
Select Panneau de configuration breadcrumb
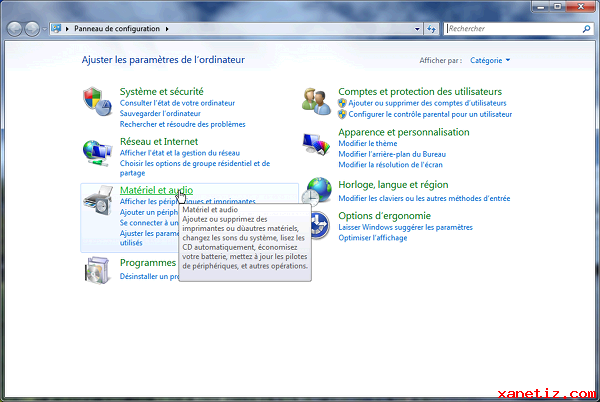pyautogui.click(x=117, y=29)
